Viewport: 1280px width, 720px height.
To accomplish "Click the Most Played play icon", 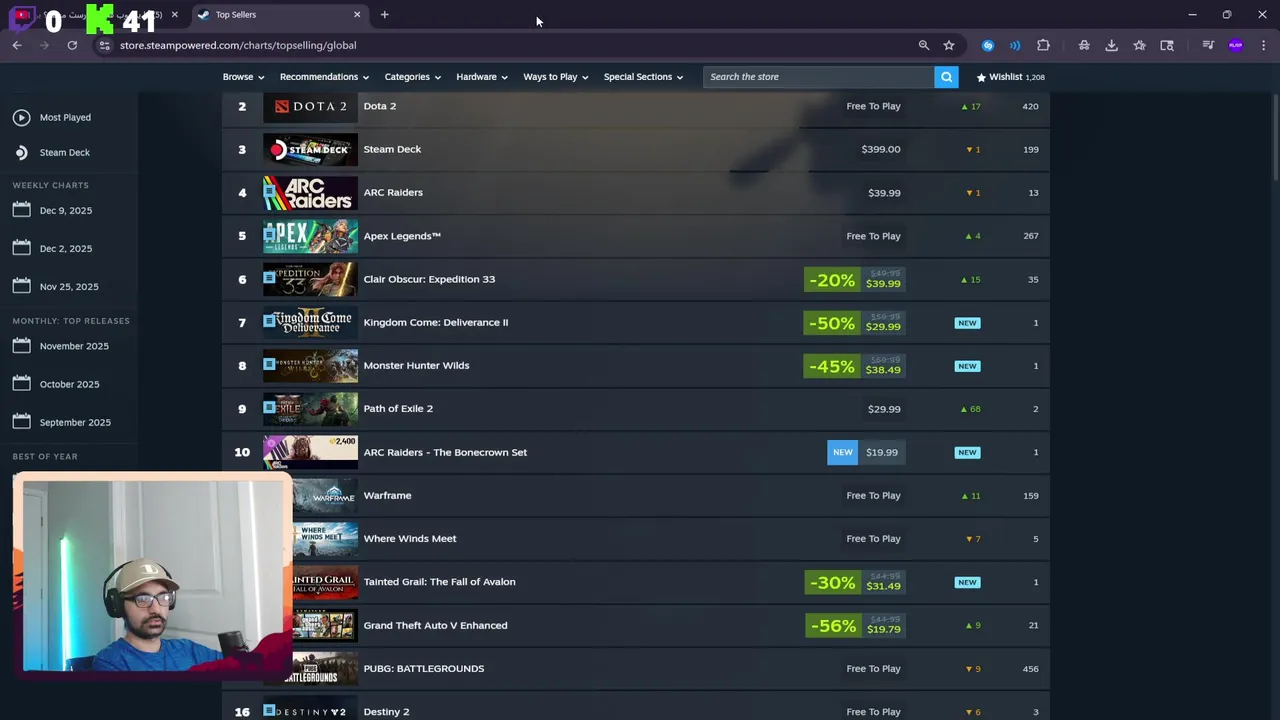I will pos(21,117).
